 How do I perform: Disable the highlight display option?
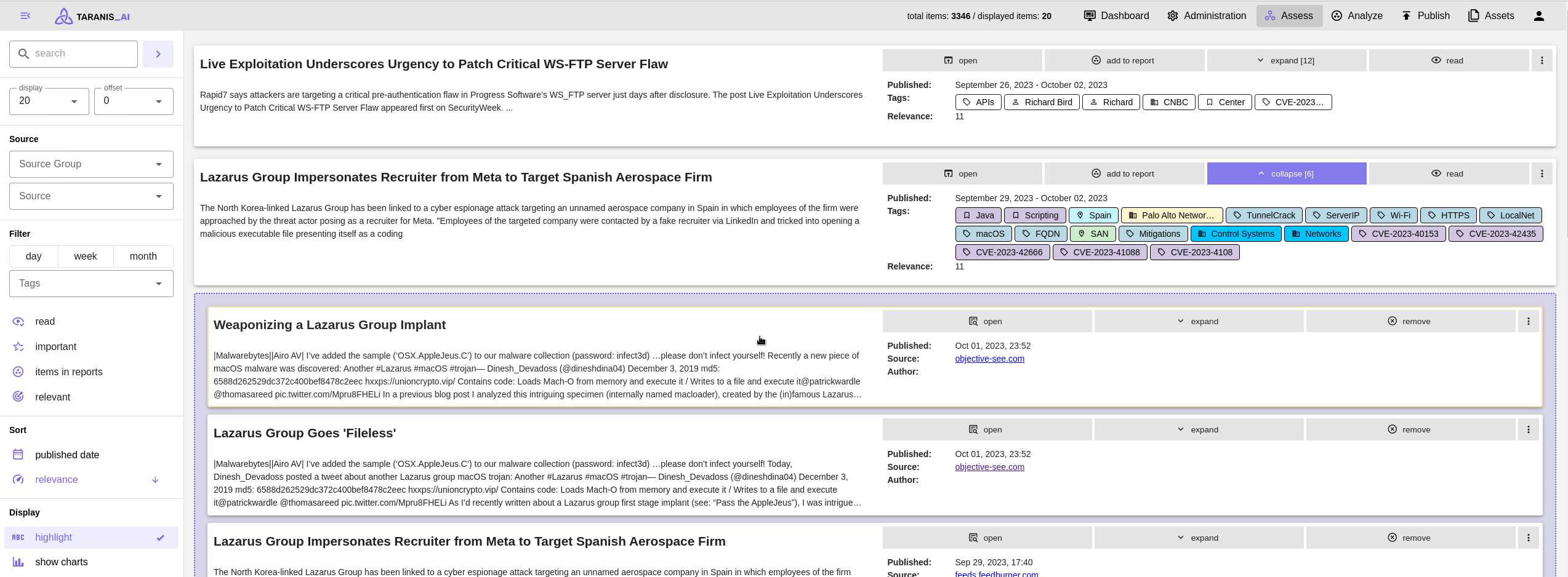coord(91,538)
